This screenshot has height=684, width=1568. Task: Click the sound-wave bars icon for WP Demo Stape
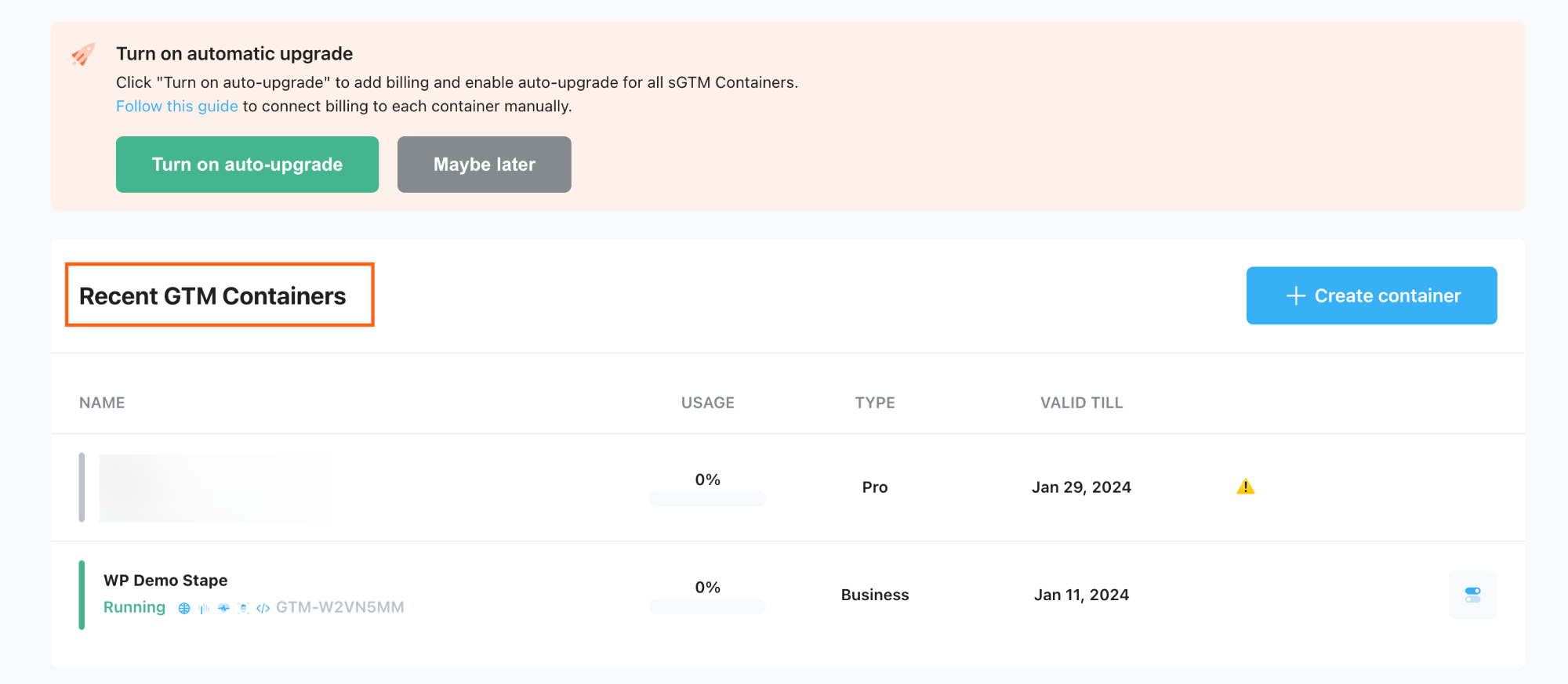coord(204,608)
